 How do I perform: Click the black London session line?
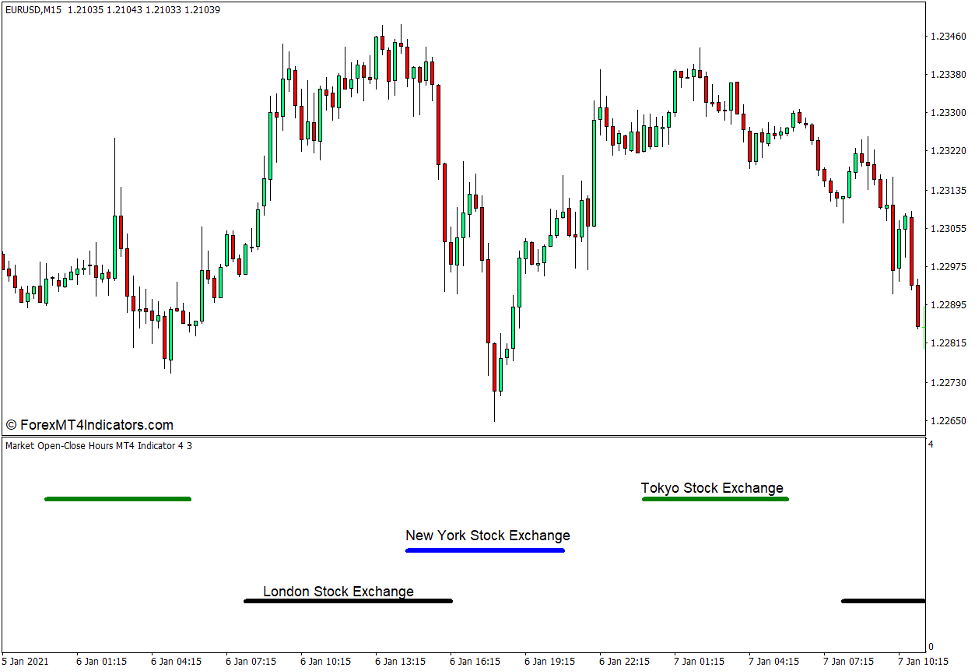pos(348,601)
